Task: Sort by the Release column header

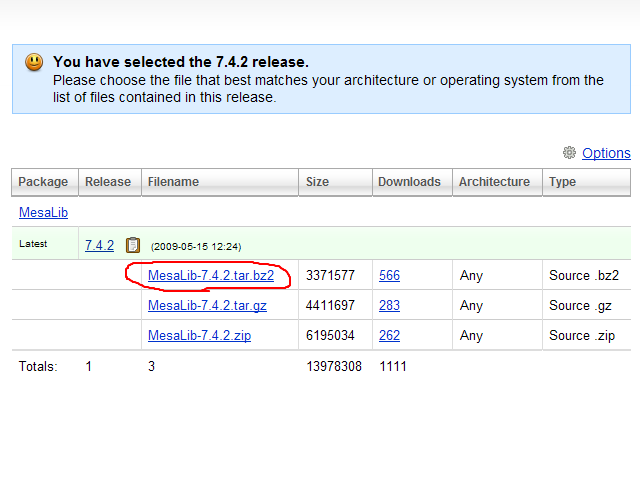Action: [110, 182]
